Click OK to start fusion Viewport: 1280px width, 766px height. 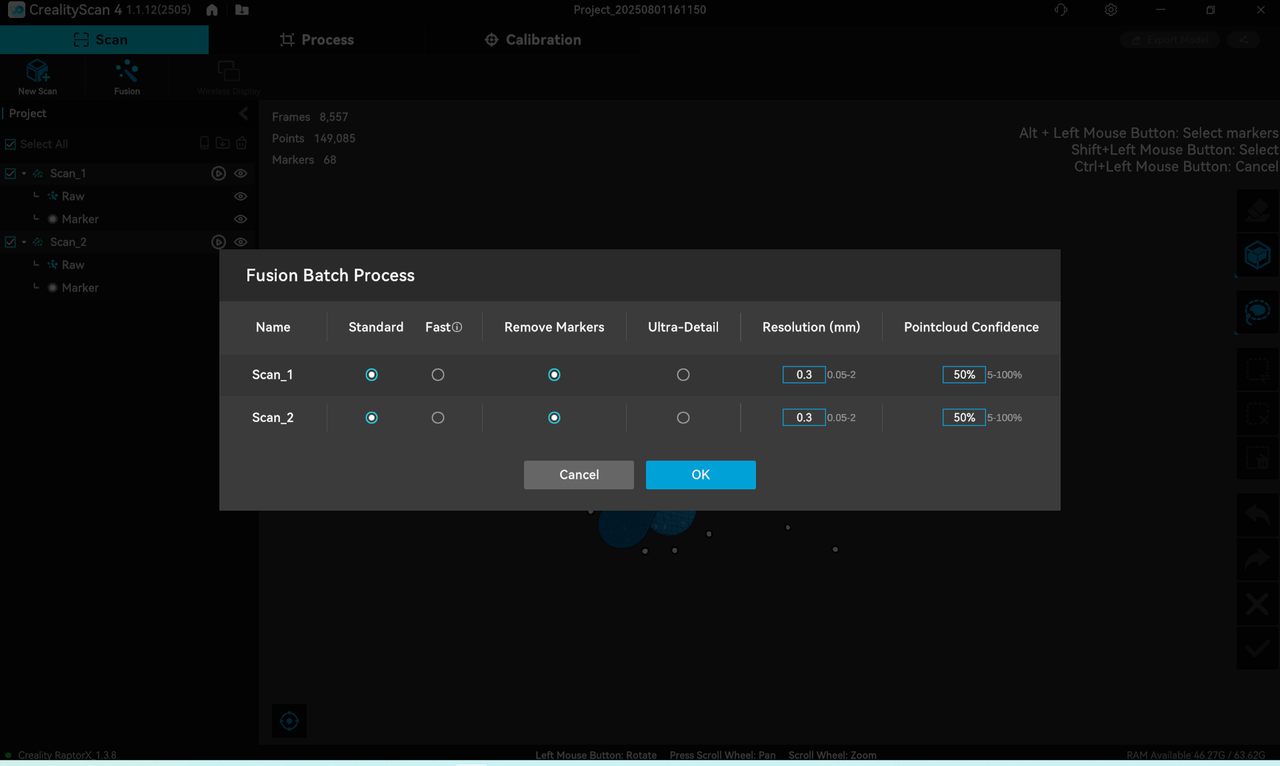click(700, 475)
